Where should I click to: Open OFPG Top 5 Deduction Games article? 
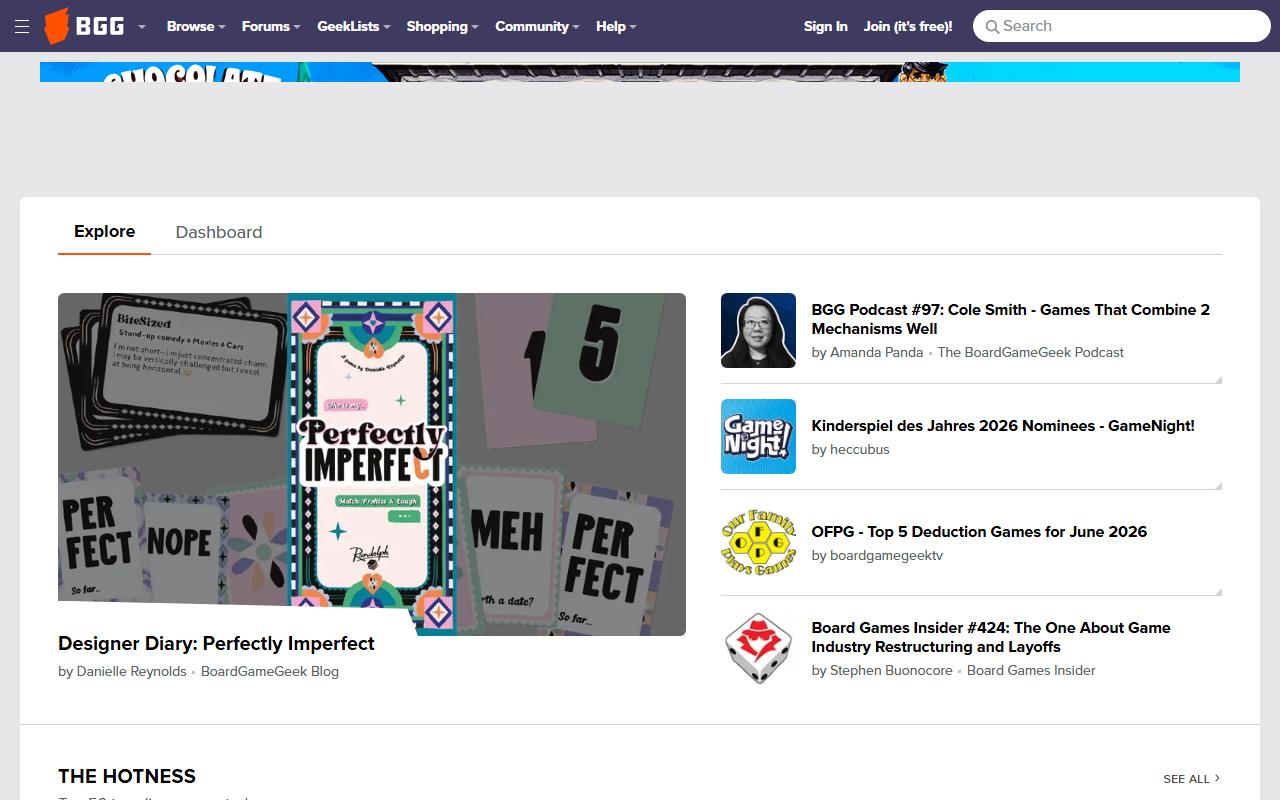point(979,532)
